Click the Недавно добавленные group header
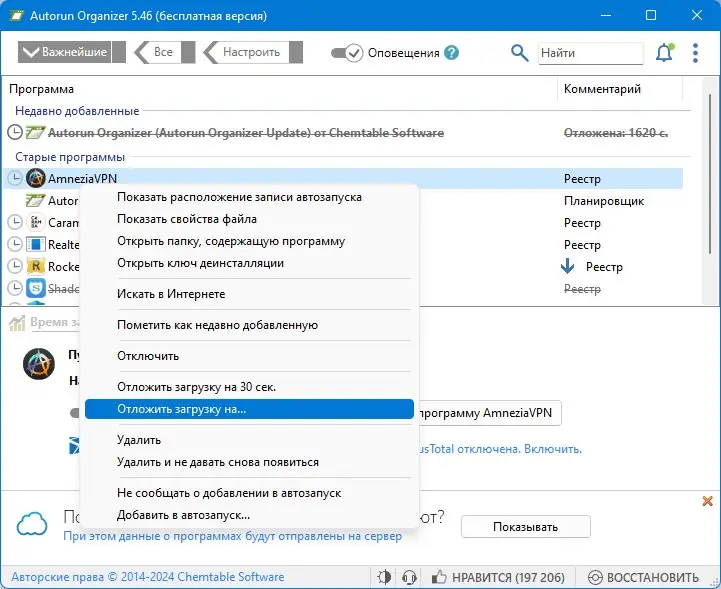This screenshot has width=721, height=589. [x=77, y=111]
